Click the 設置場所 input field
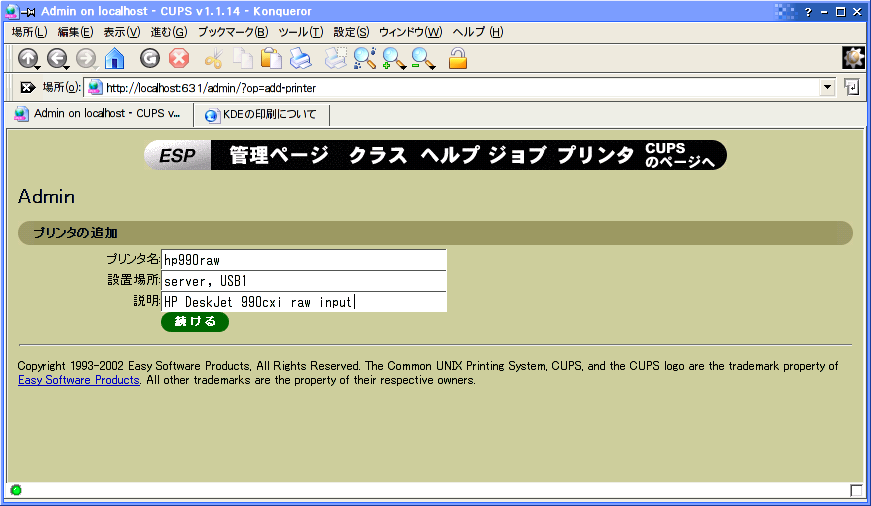The width and height of the screenshot is (871, 506). 303,281
